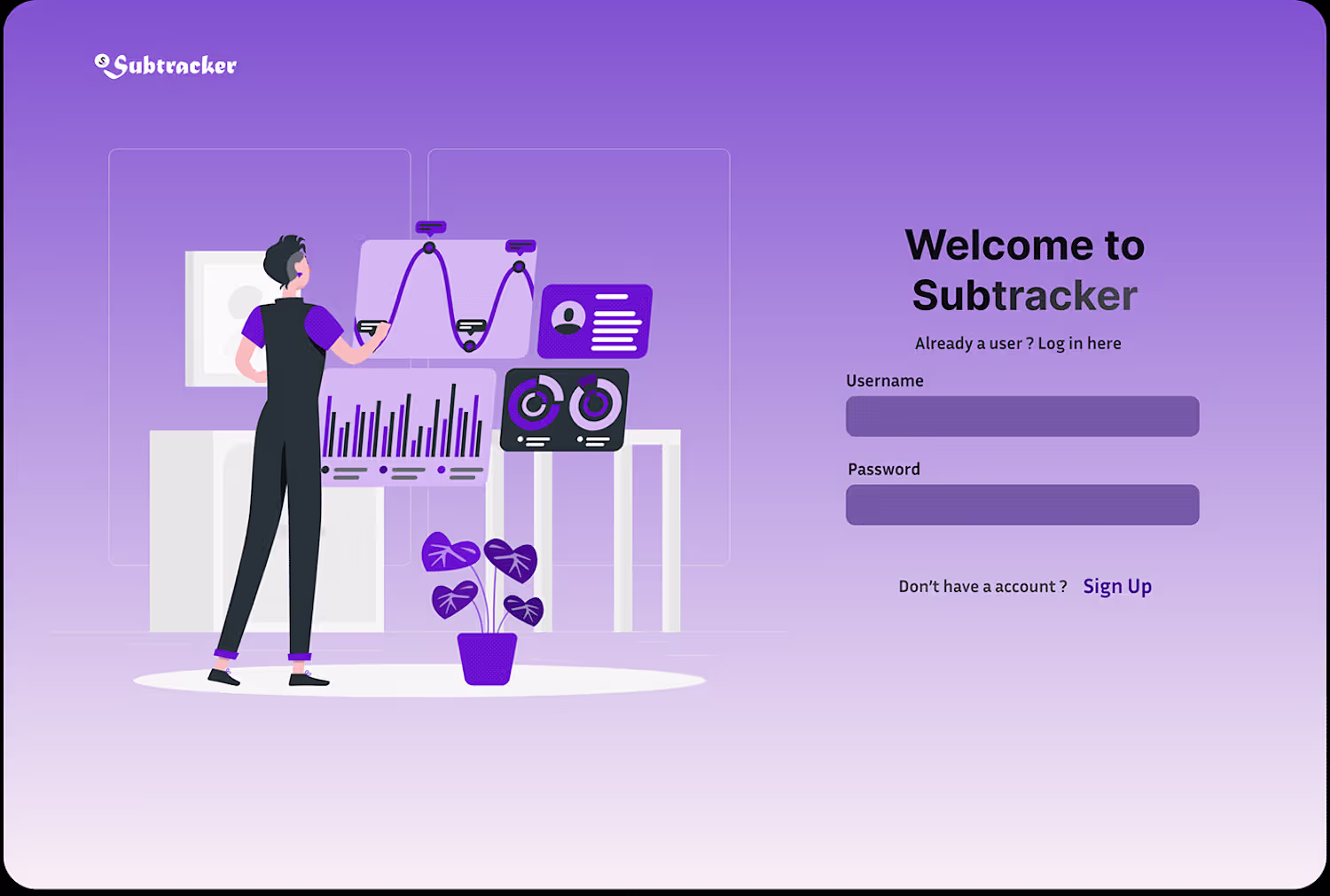The image size is (1330, 896).
Task: Click the 'Welcome to Subtracker' heading
Action: click(1025, 270)
